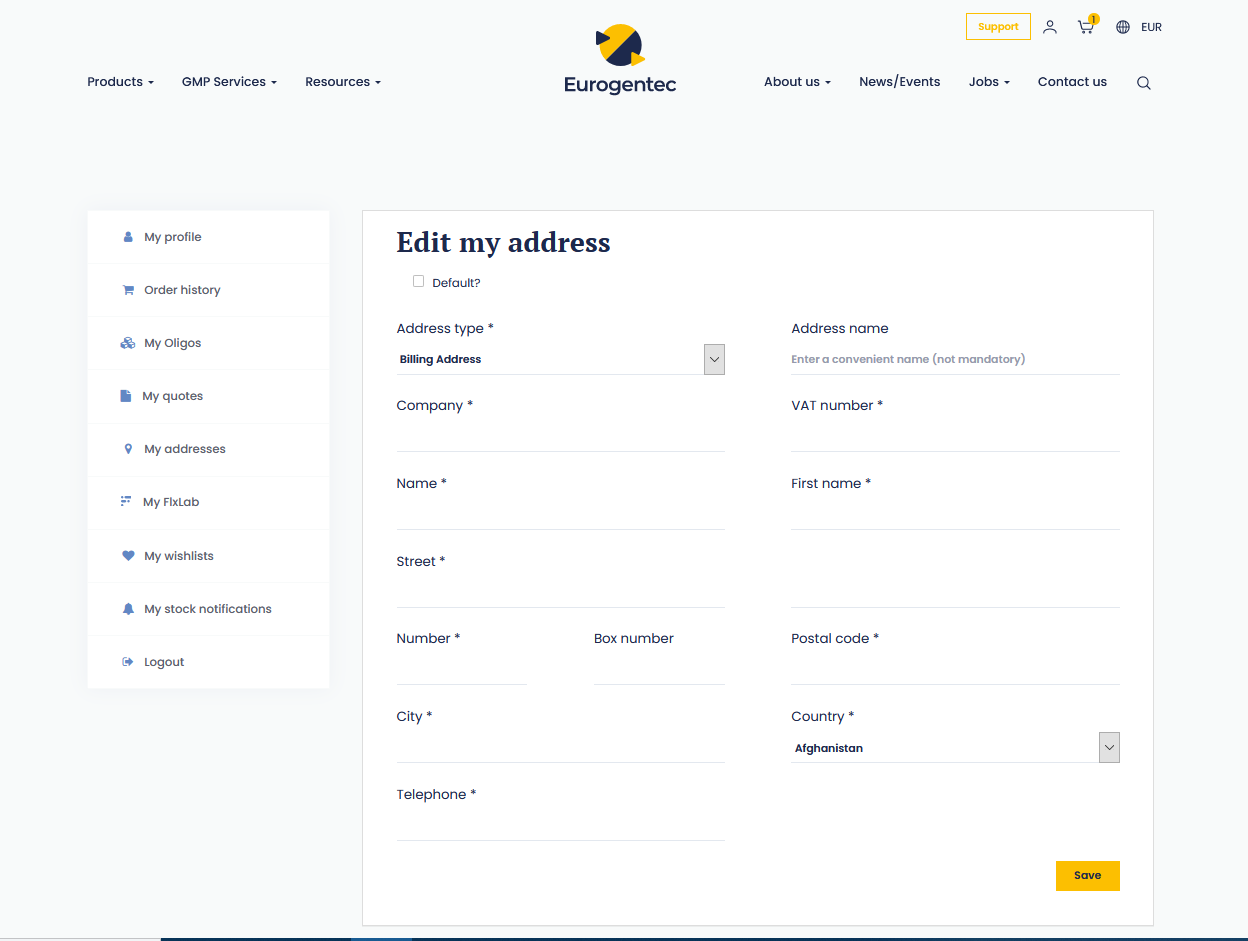Click the heart icon beside My wishlists
The width and height of the screenshot is (1248, 941).
click(128, 556)
